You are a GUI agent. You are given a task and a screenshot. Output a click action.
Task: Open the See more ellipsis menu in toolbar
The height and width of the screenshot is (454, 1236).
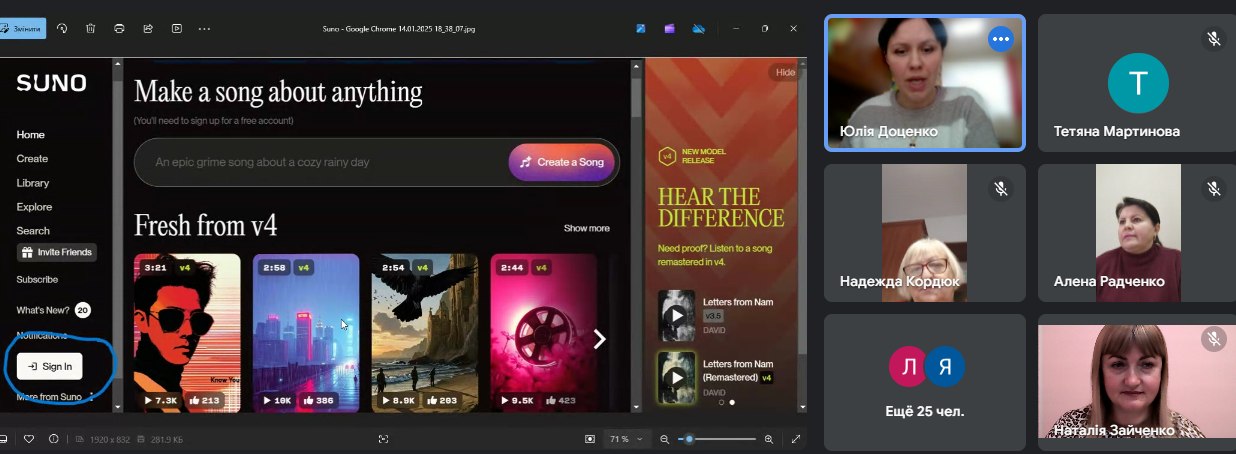[x=205, y=29]
